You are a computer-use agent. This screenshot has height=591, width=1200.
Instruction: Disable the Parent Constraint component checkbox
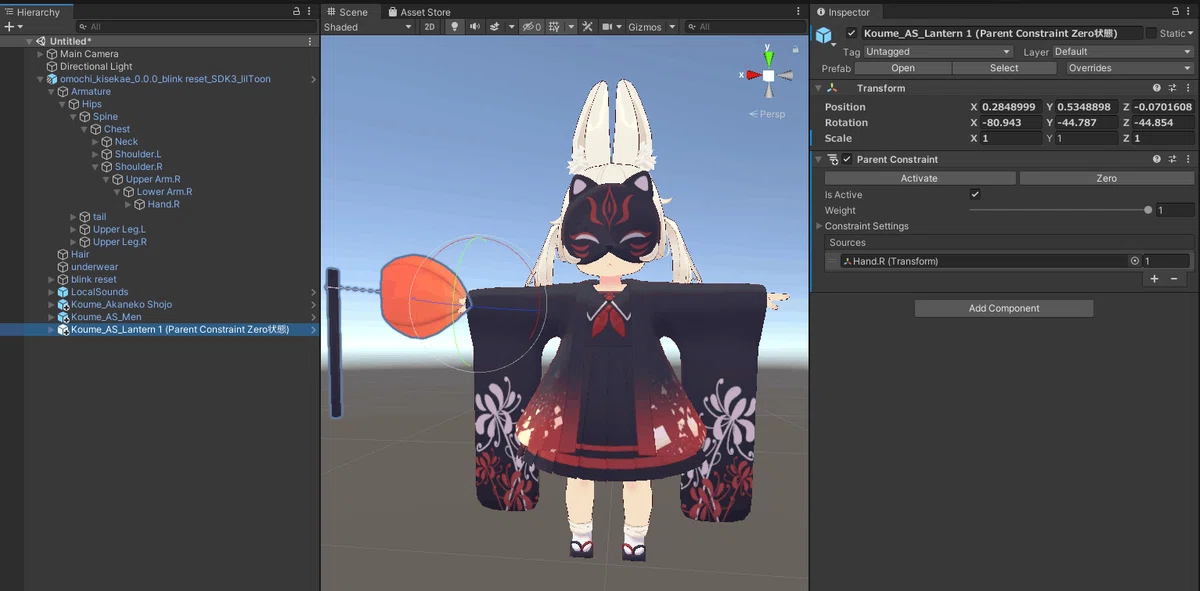[847, 159]
